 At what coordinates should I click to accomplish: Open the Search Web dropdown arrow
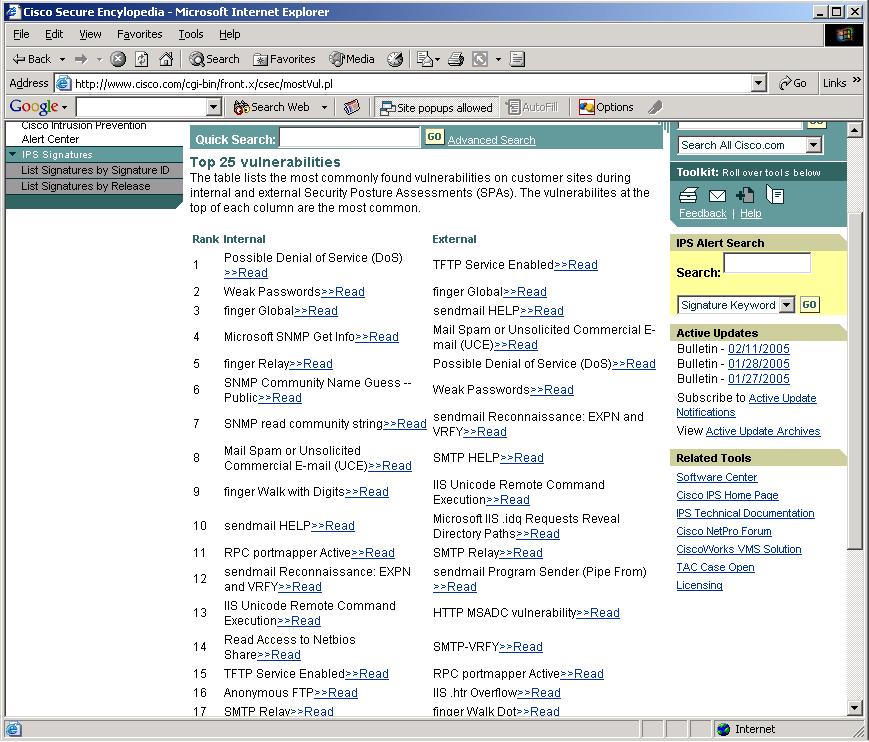coord(324,108)
